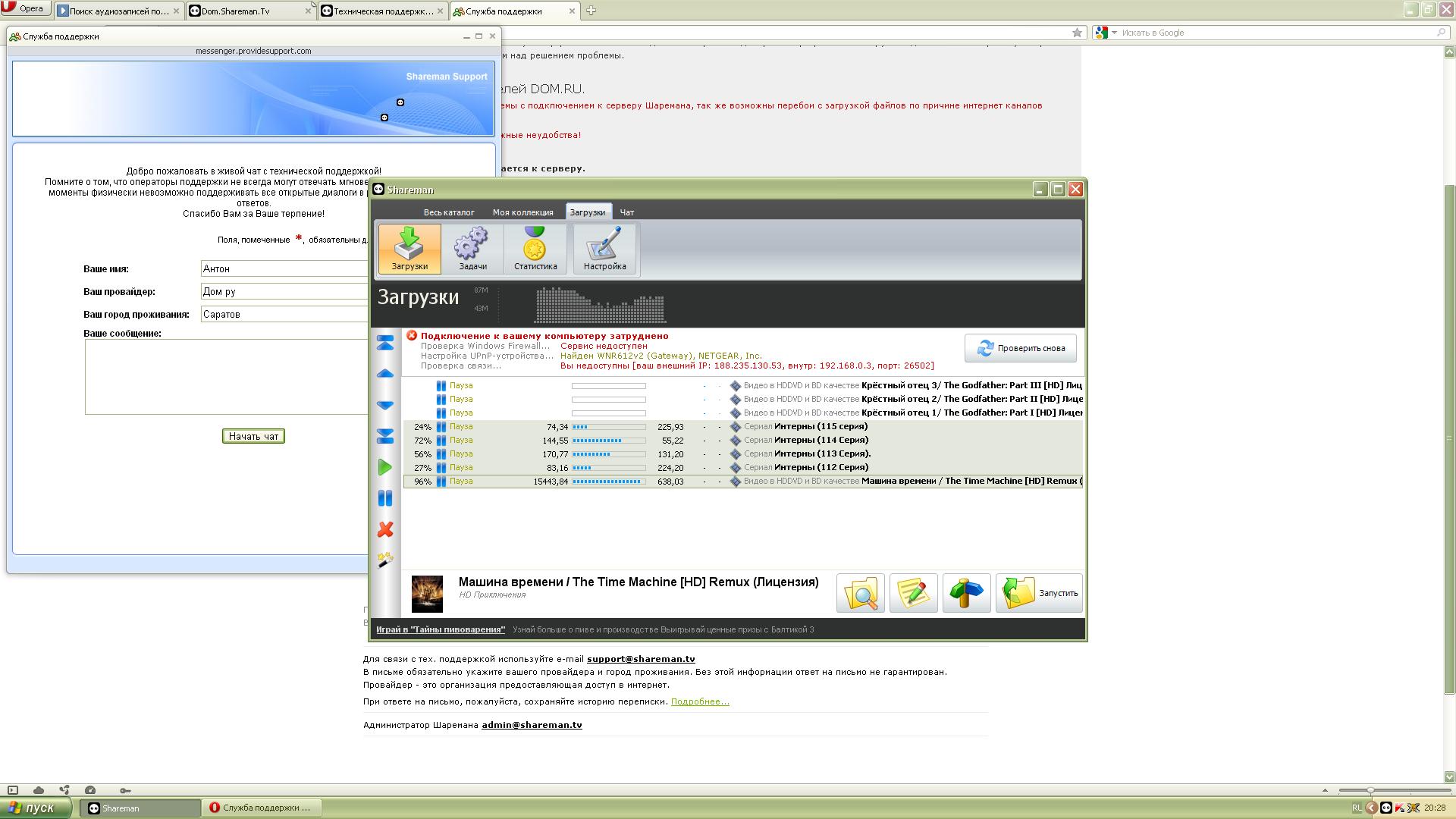
Task: Toggle pause on Машина времени download row
Action: [x=441, y=482]
